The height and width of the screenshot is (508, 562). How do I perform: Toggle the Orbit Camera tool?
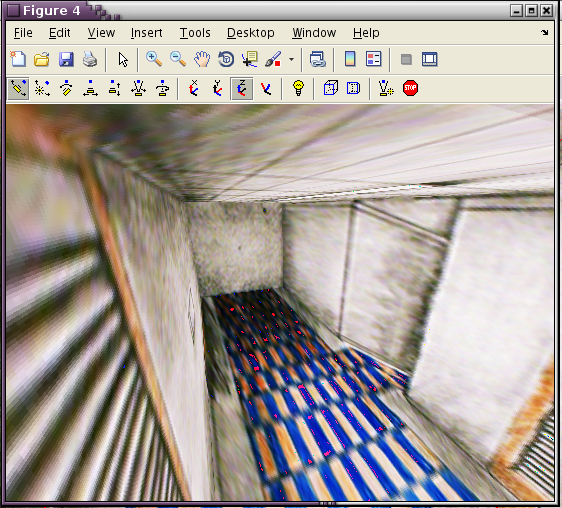pyautogui.click(x=19, y=88)
